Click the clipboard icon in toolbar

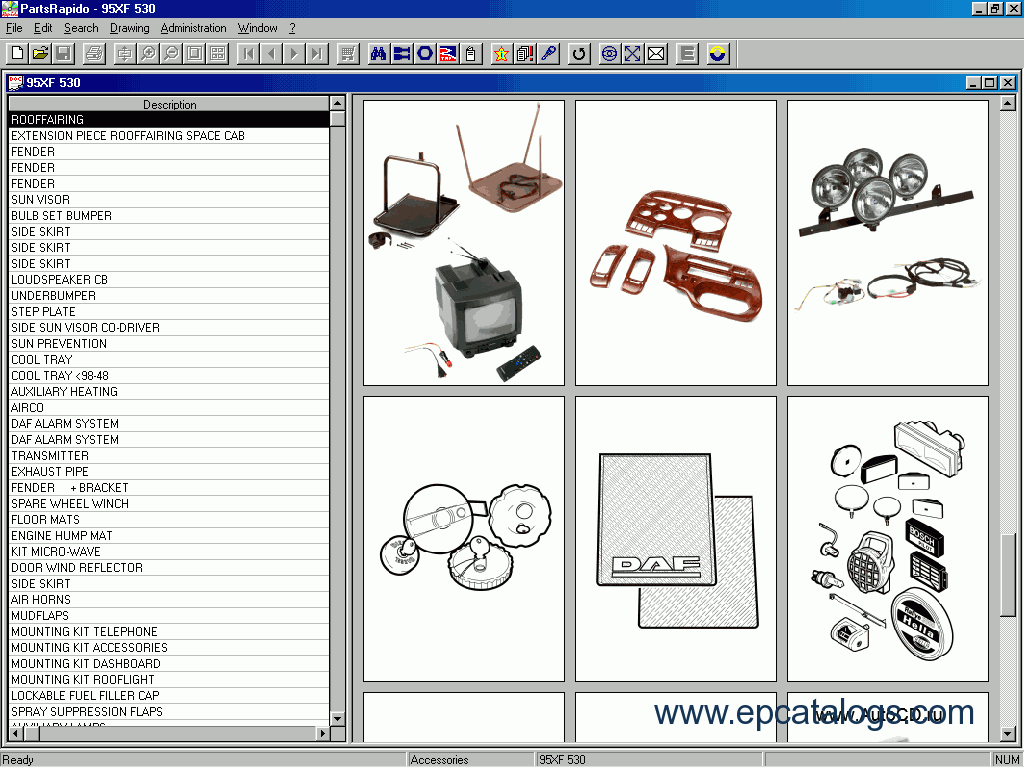point(471,54)
